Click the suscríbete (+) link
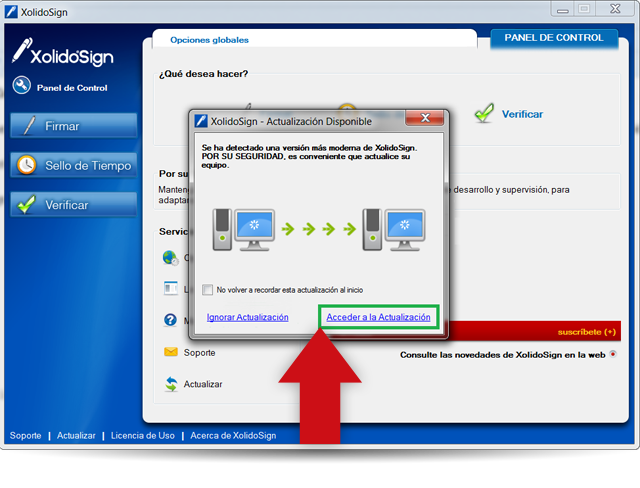The height and width of the screenshot is (488, 640). [x=587, y=332]
